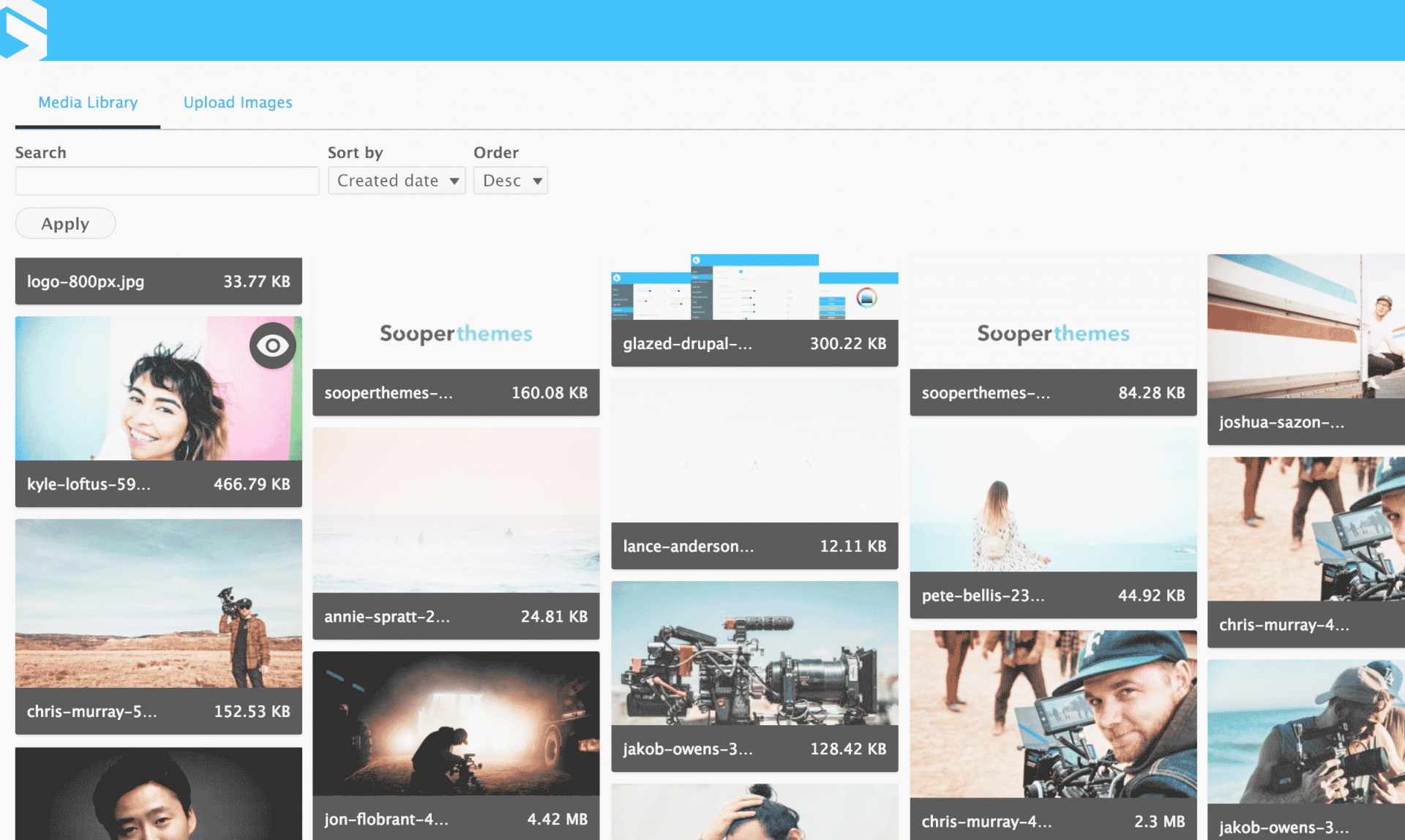Image resolution: width=1405 pixels, height=840 pixels.
Task: Click the Sooperthemes logo icon in header
Action: coord(23,29)
